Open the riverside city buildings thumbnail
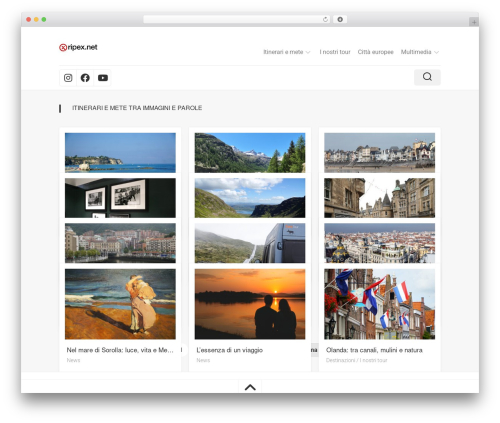The width and height of the screenshot is (500, 423). [x=120, y=243]
